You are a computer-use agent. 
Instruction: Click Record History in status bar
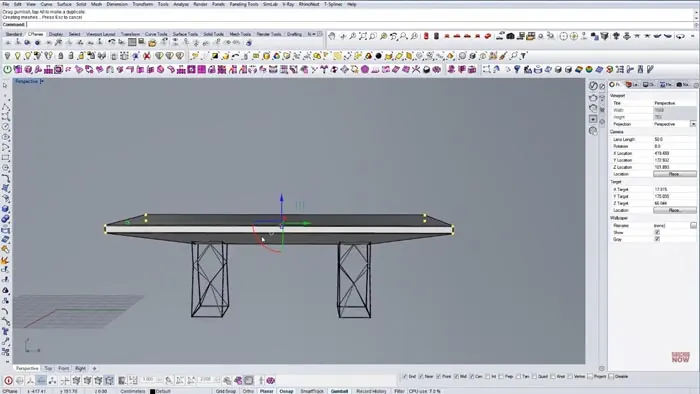pyautogui.click(x=371, y=391)
